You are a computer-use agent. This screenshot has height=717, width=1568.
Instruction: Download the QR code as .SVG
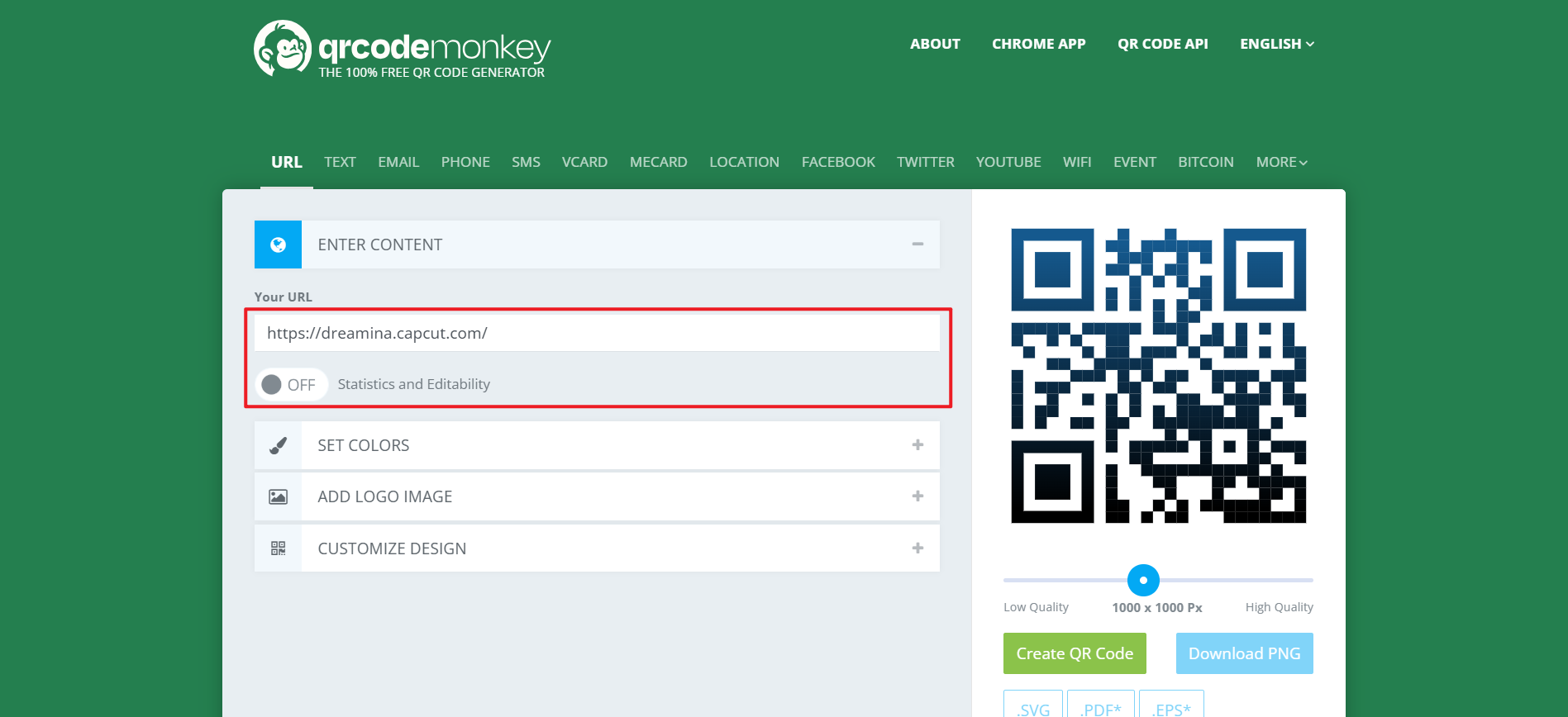point(1033,705)
